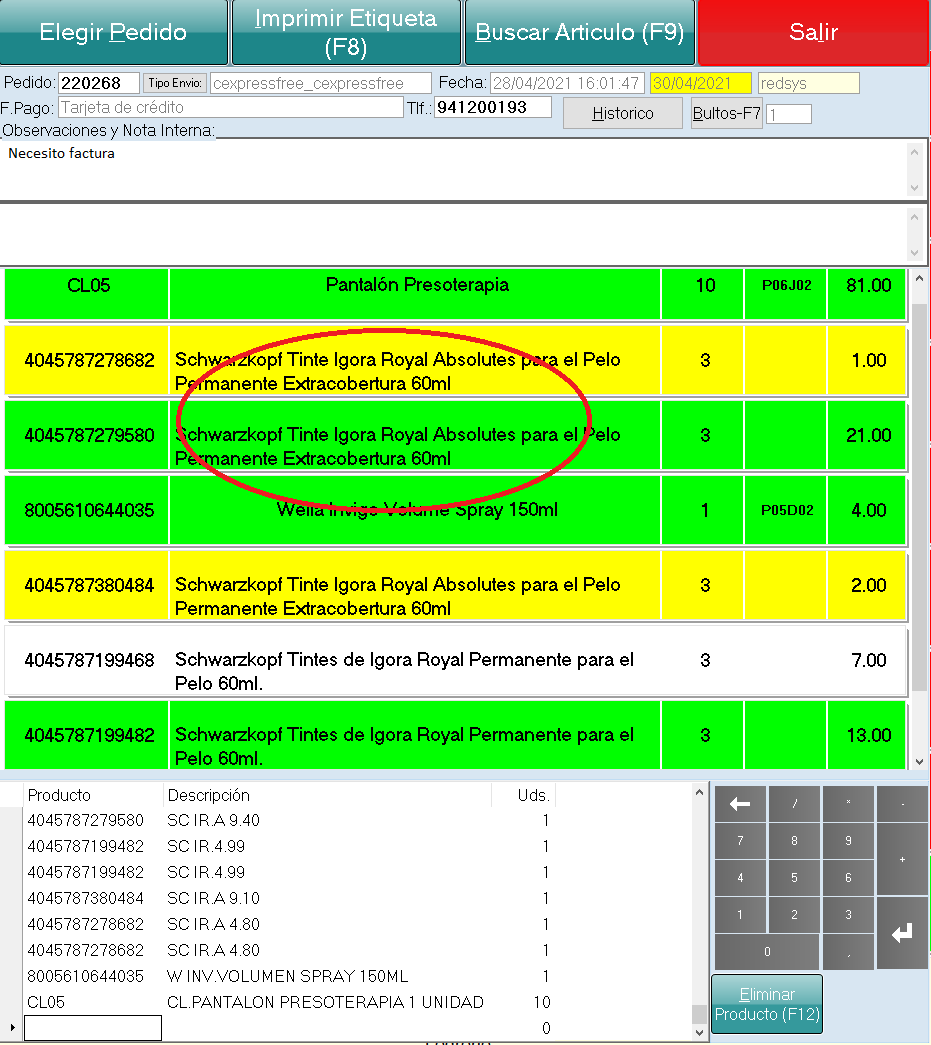Viewport: 931px width, 1045px height.
Task: Click internal note scrollbar down arrow
Action: point(915,253)
